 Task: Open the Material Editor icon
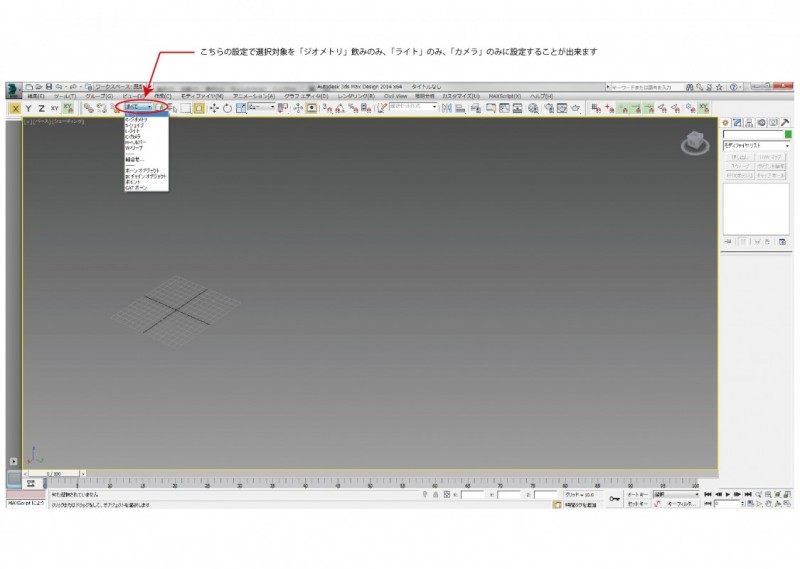point(533,107)
